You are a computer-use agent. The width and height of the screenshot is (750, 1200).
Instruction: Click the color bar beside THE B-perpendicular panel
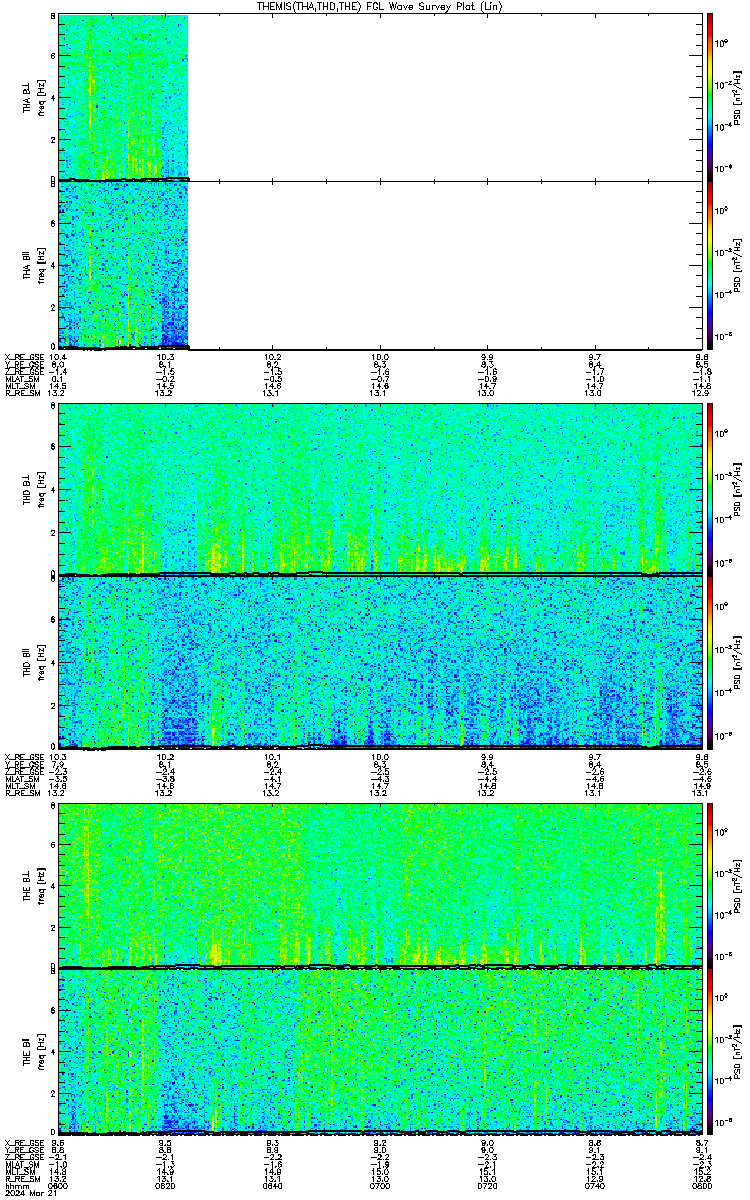click(709, 884)
